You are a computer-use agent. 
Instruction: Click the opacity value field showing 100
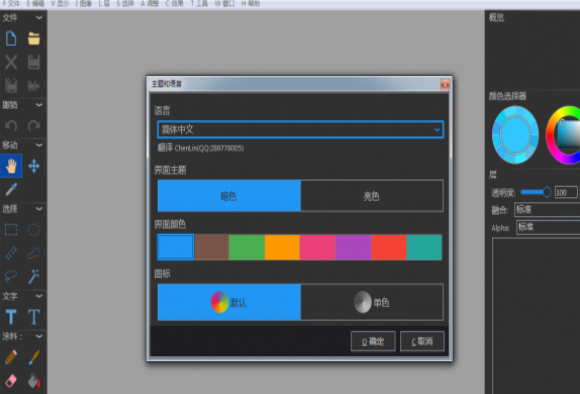point(566,192)
